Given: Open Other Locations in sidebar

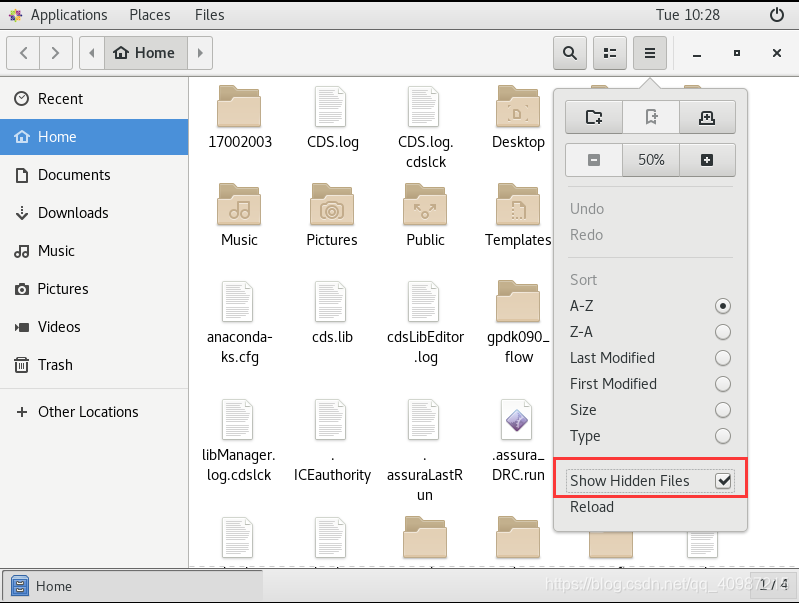Looking at the screenshot, I should pyautogui.click(x=88, y=412).
